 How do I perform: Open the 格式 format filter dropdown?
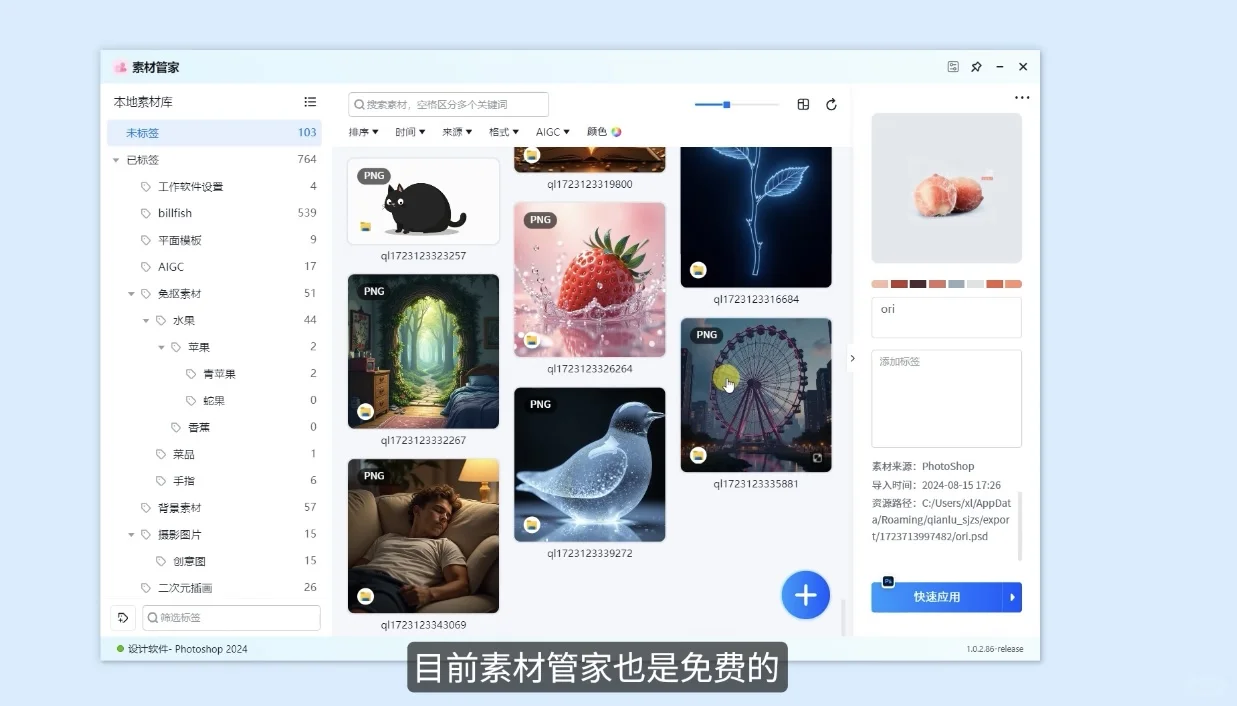[x=504, y=131]
